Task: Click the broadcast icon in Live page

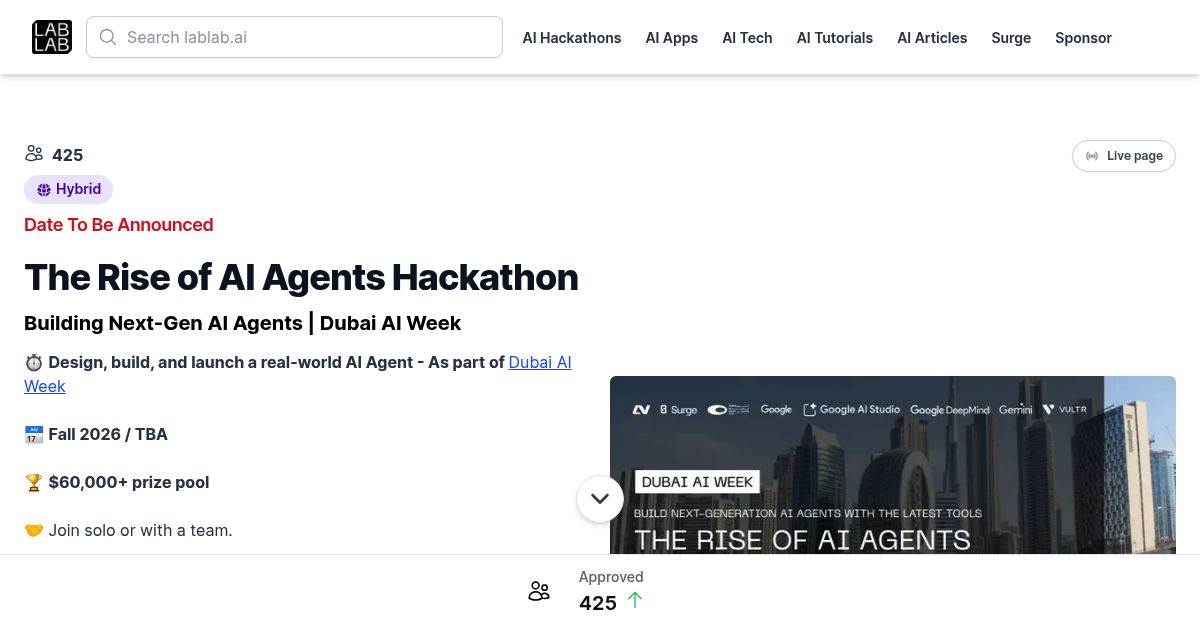Action: click(x=1092, y=156)
